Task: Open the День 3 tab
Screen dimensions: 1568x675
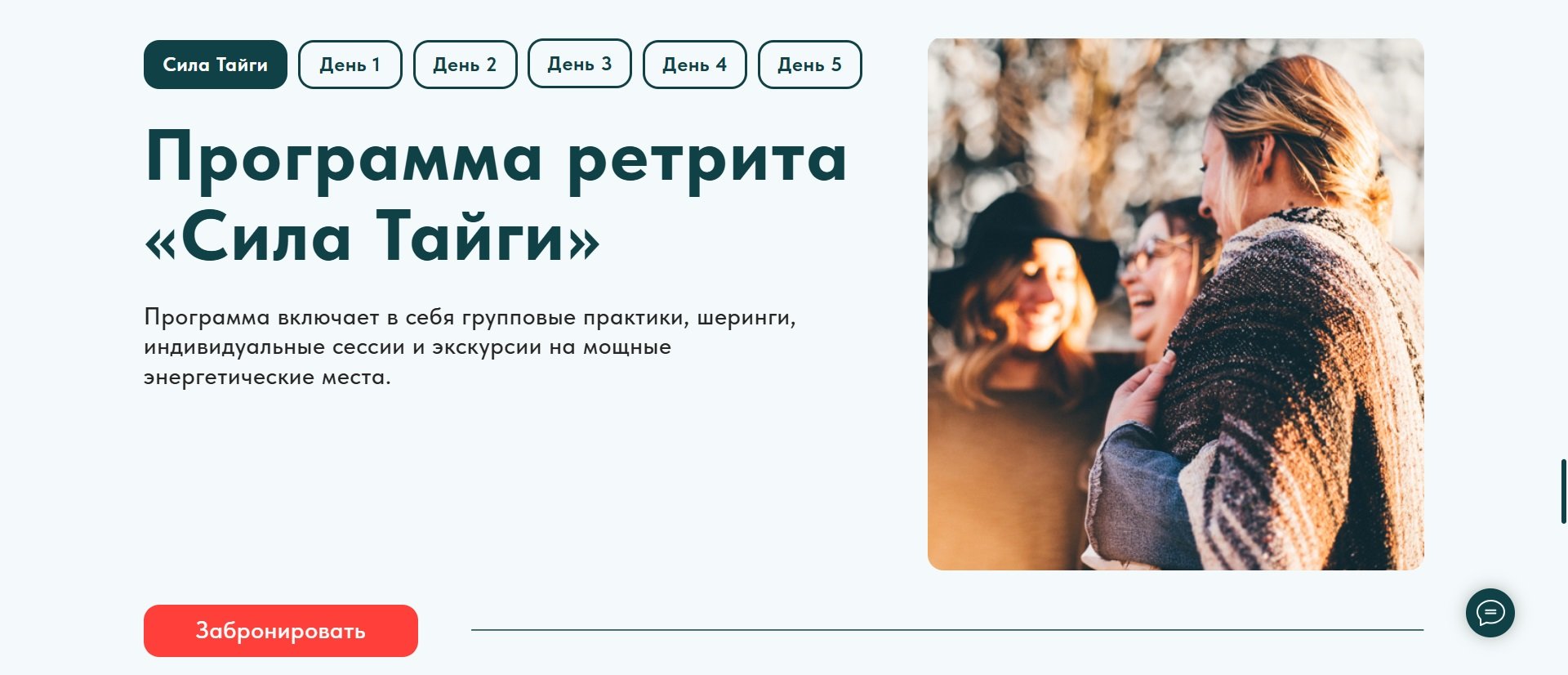Action: click(580, 64)
